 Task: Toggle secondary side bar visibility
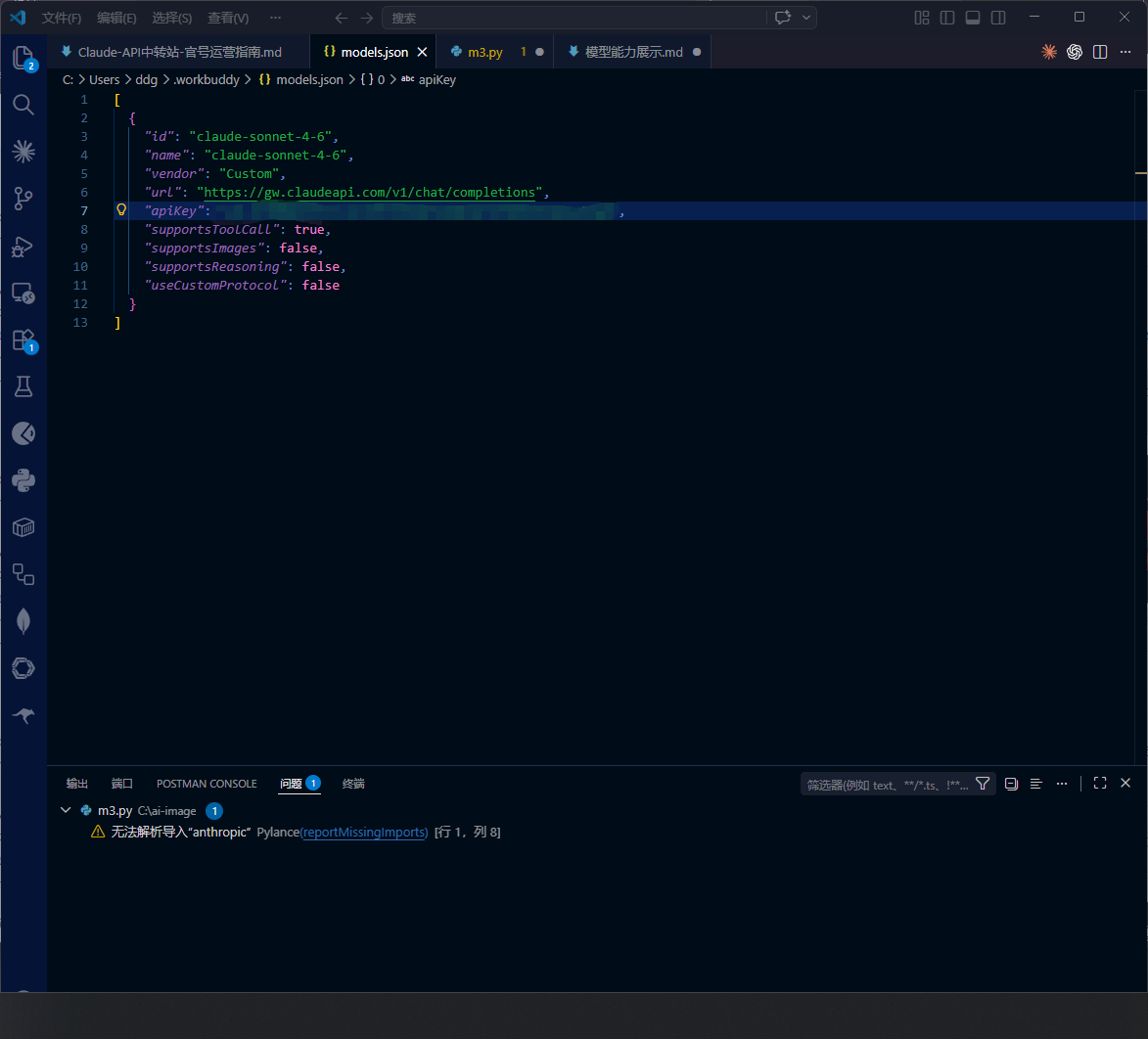coord(998,18)
